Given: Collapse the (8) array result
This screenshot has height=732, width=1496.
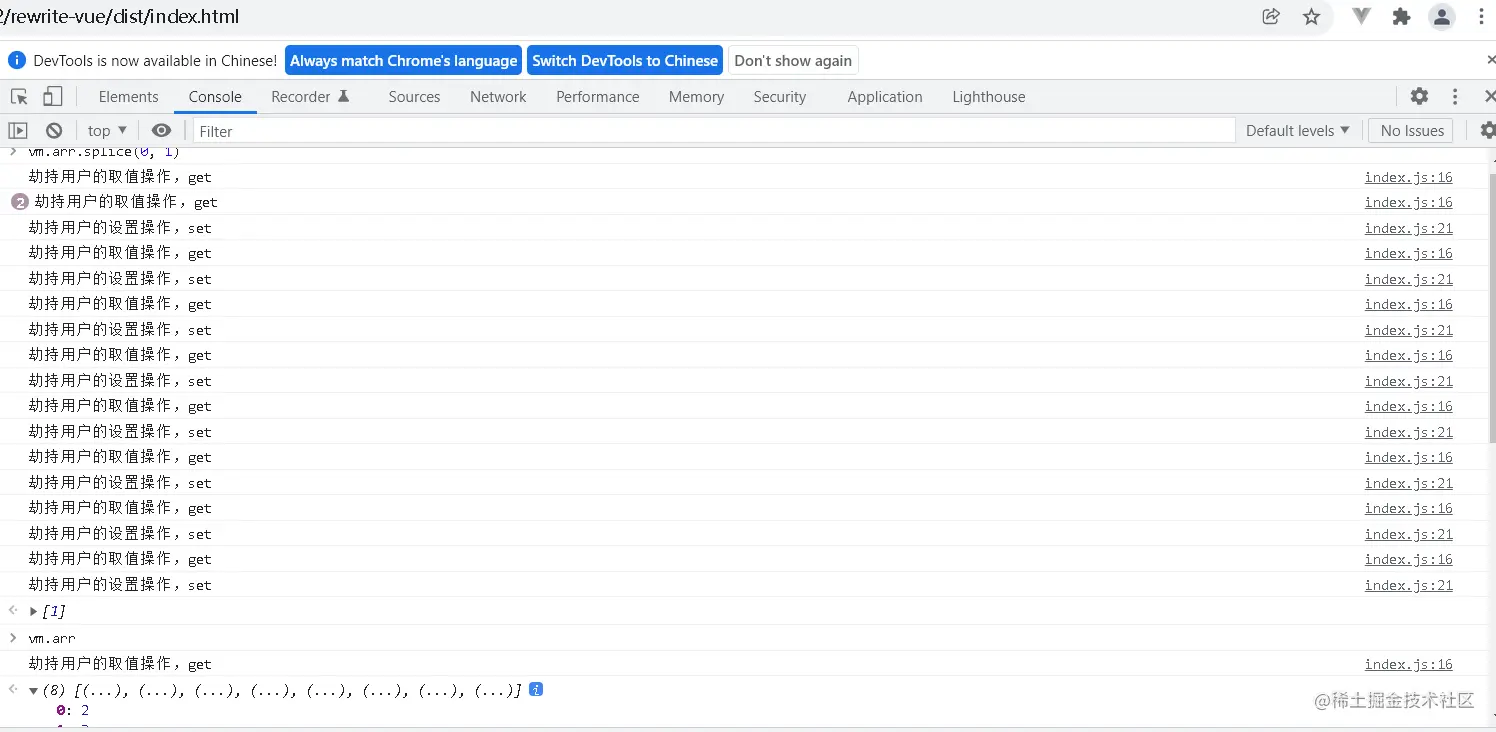Looking at the screenshot, I should click(x=33, y=690).
